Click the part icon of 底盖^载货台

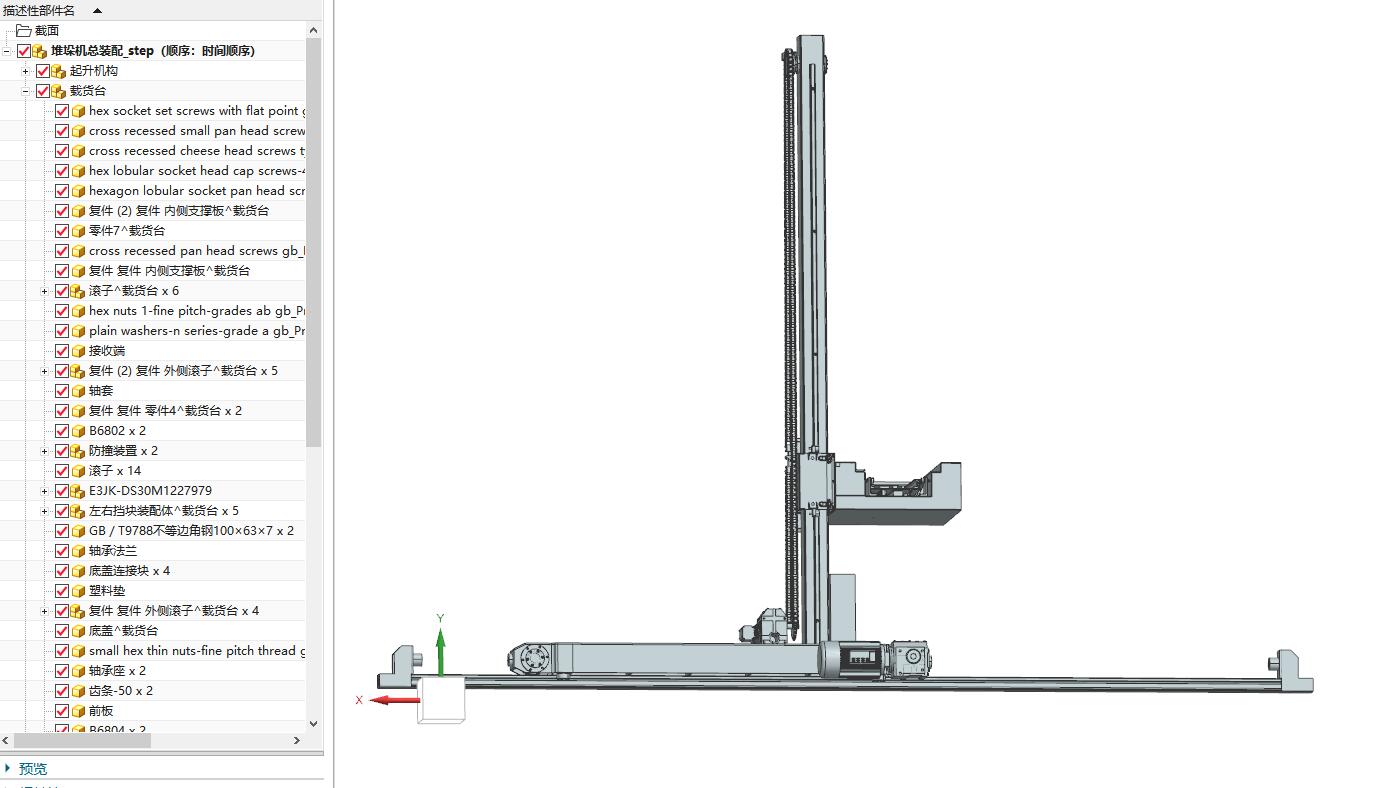coord(78,630)
